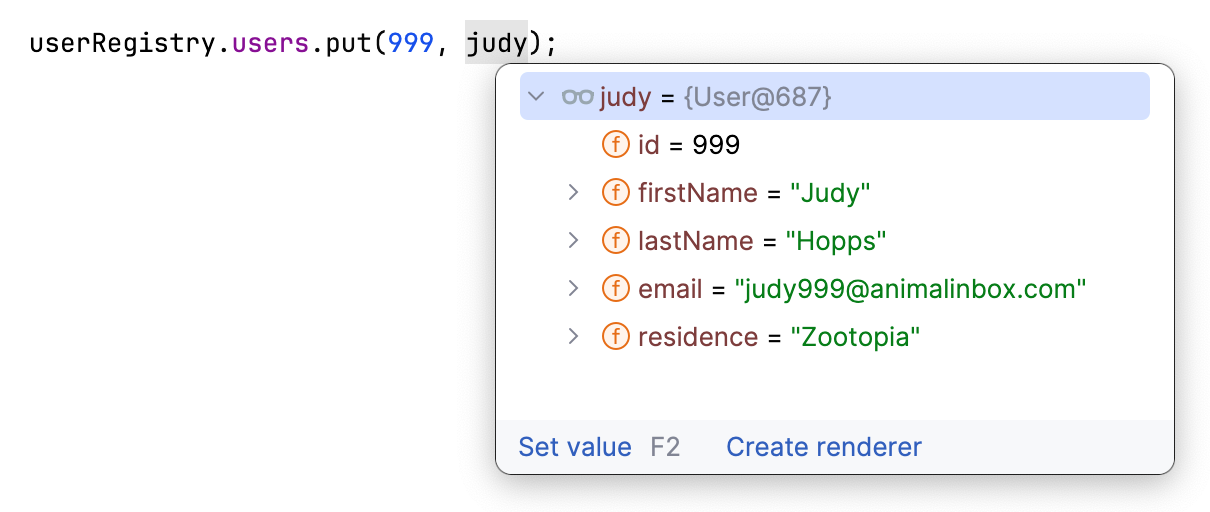Screen dimensions: 1210x512
Task: Click the highlighted judy argument in code
Action: click(496, 45)
